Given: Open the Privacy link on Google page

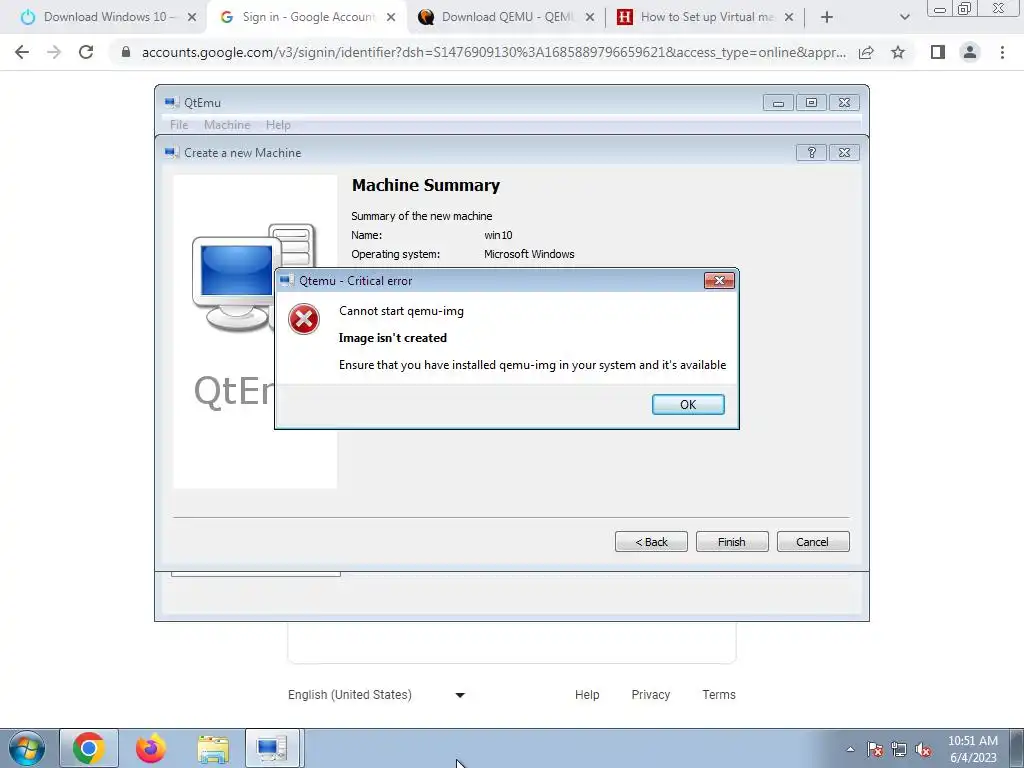Looking at the screenshot, I should tap(650, 694).
